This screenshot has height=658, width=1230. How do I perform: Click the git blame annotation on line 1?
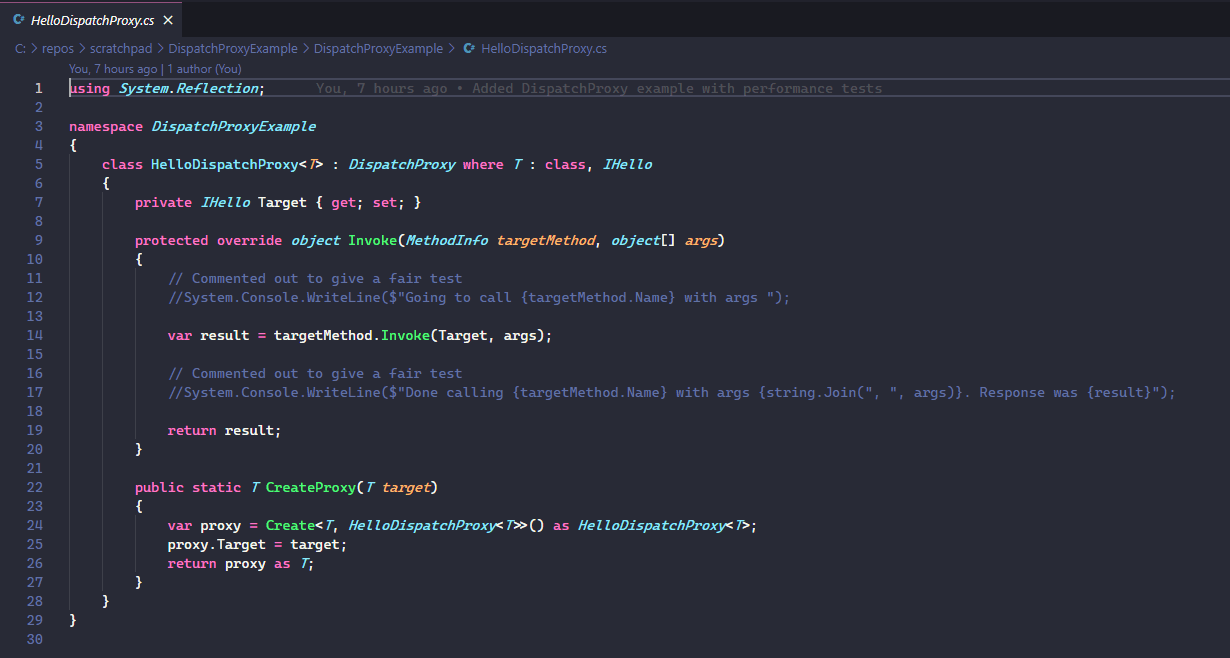click(x=599, y=88)
